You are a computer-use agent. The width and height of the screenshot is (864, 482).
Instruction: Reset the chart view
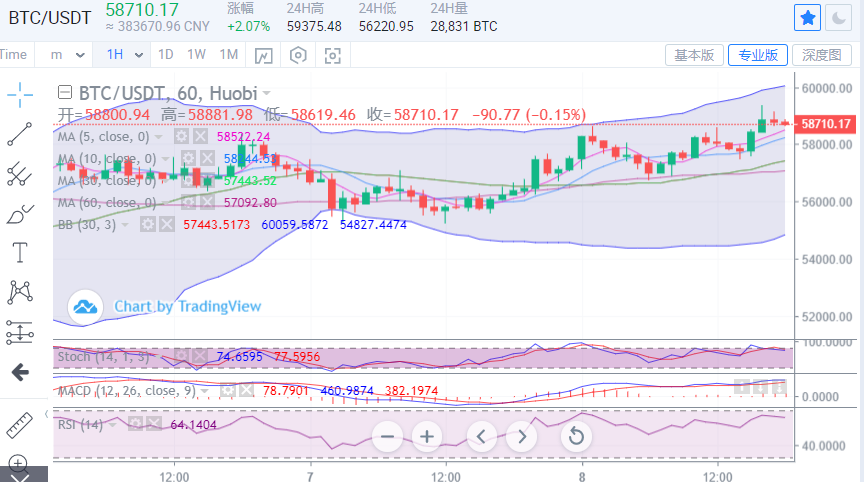(x=576, y=437)
